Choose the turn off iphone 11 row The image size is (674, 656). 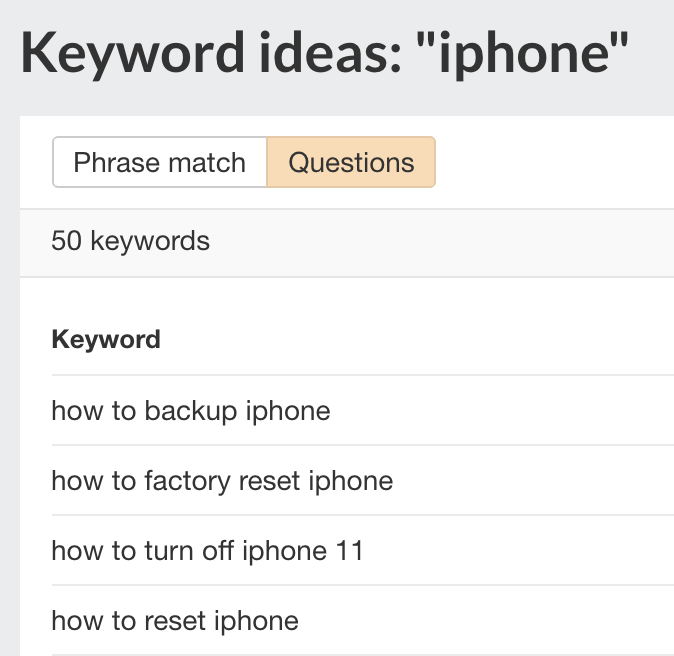(208, 551)
